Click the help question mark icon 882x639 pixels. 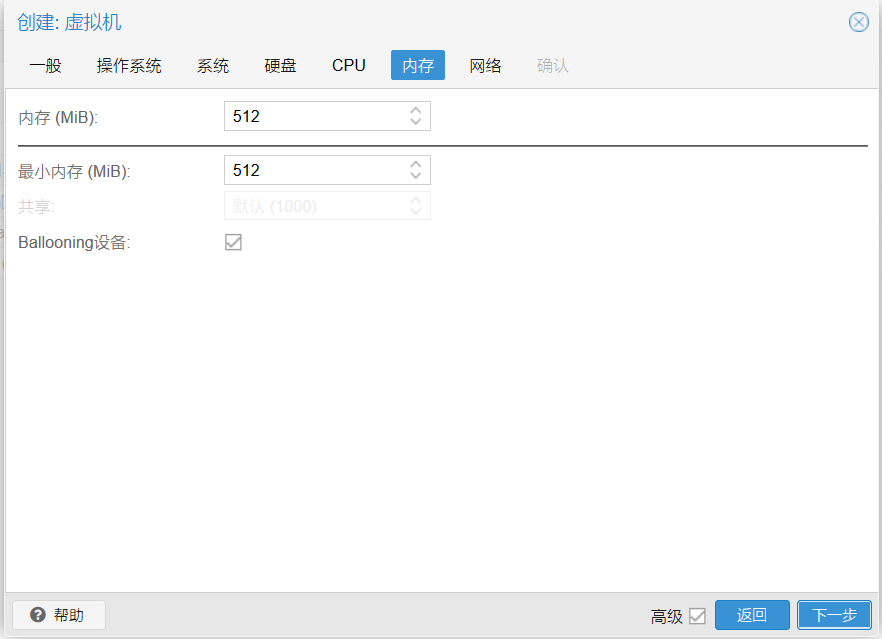click(x=38, y=615)
